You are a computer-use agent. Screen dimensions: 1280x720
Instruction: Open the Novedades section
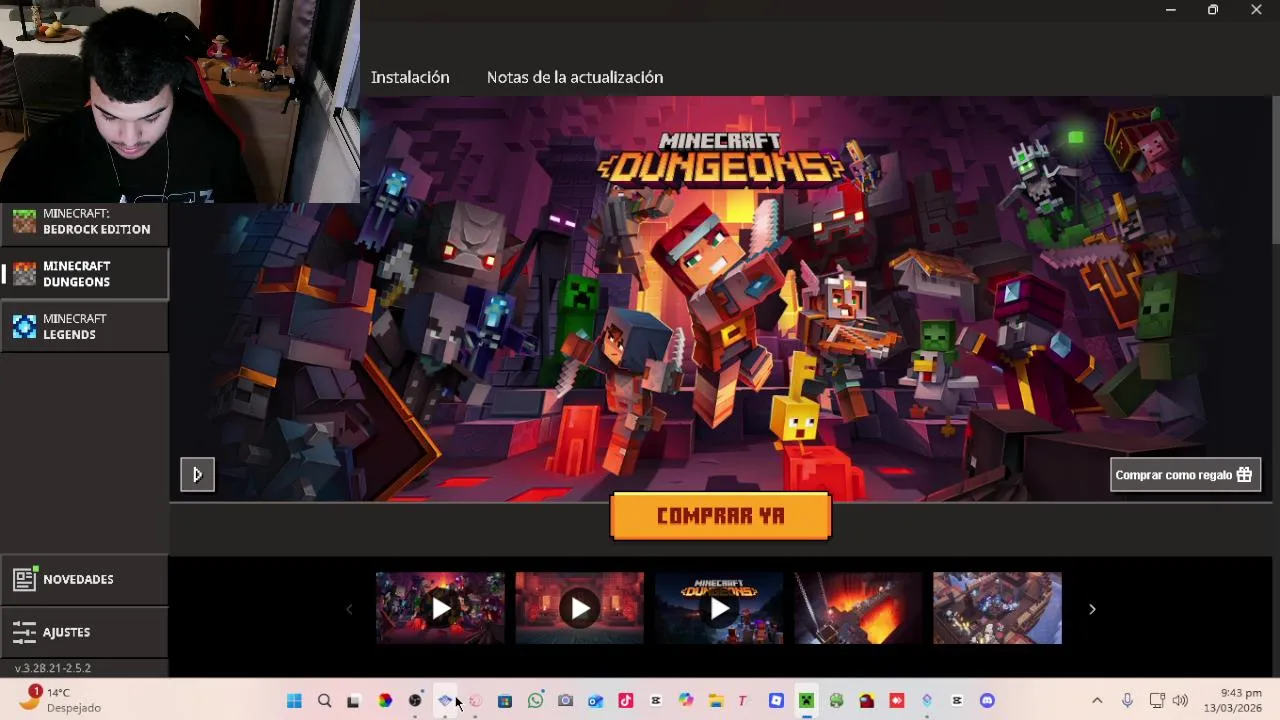[x=84, y=579]
